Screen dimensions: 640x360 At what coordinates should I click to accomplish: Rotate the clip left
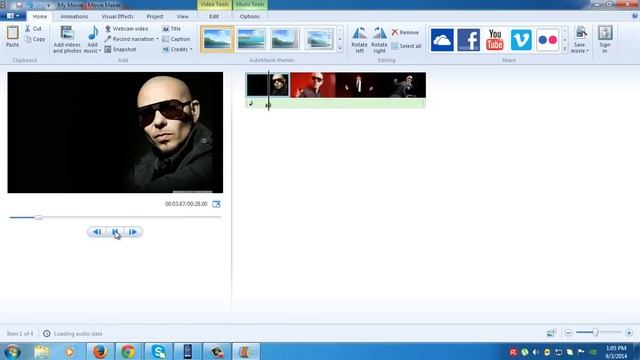coord(359,40)
